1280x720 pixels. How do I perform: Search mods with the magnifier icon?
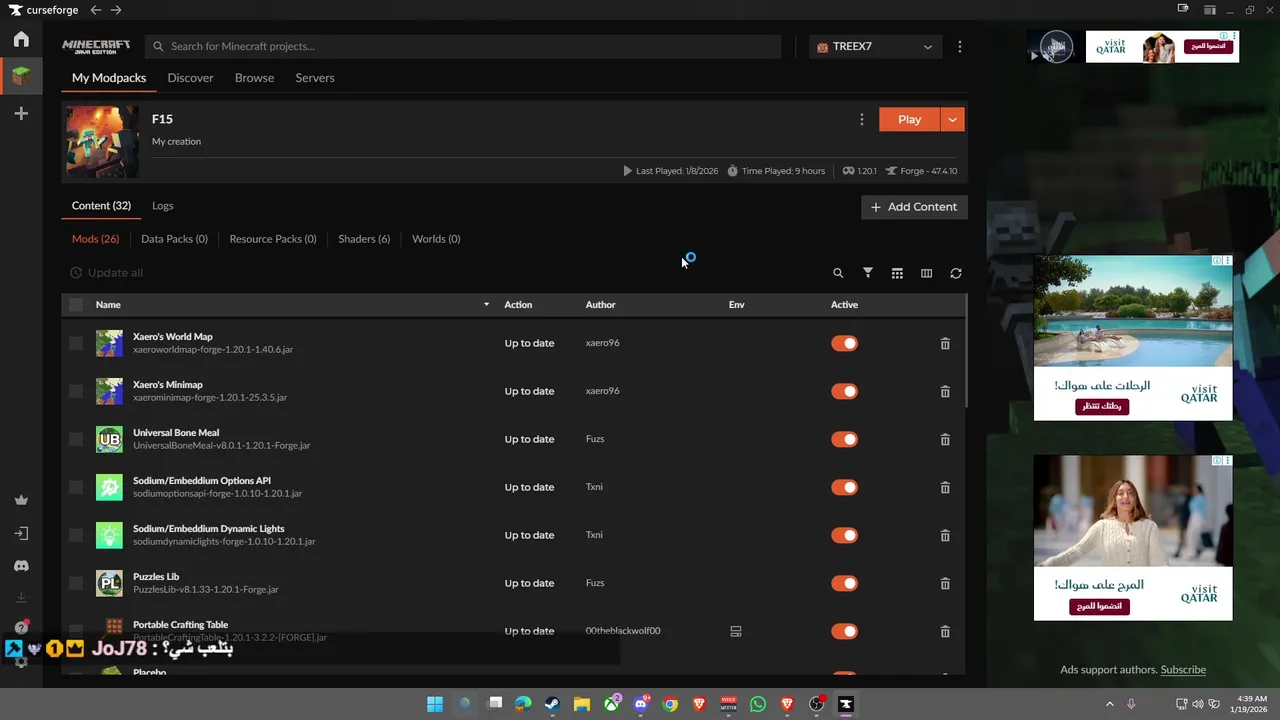tap(838, 273)
